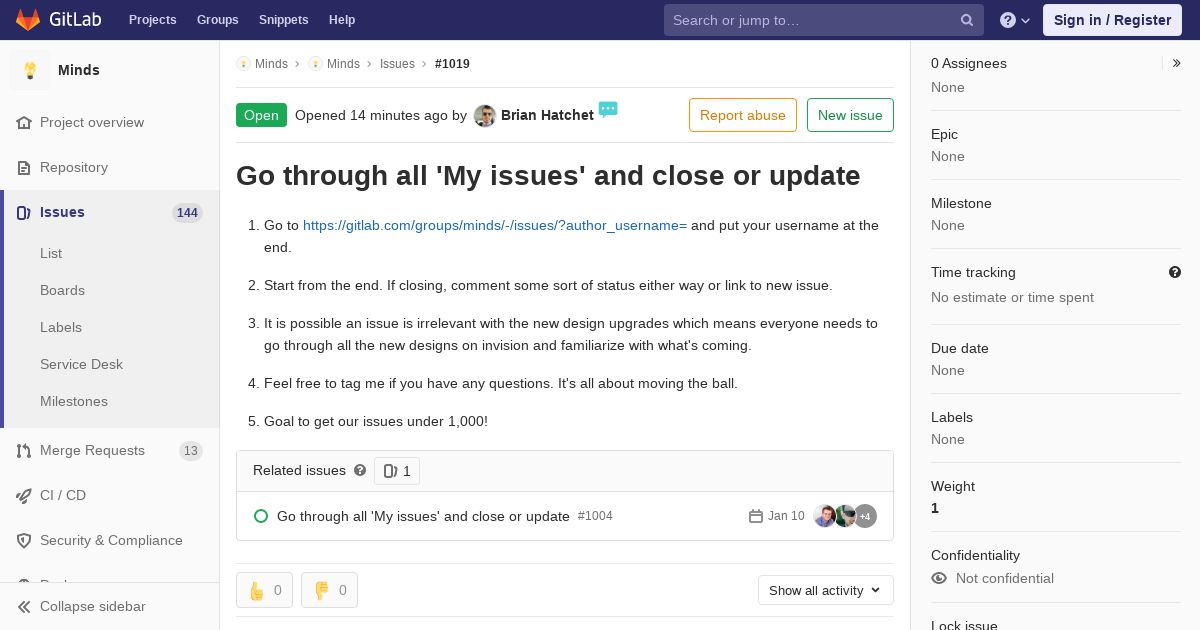
Task: Click the #1019 breadcrumb
Action: coord(452,63)
